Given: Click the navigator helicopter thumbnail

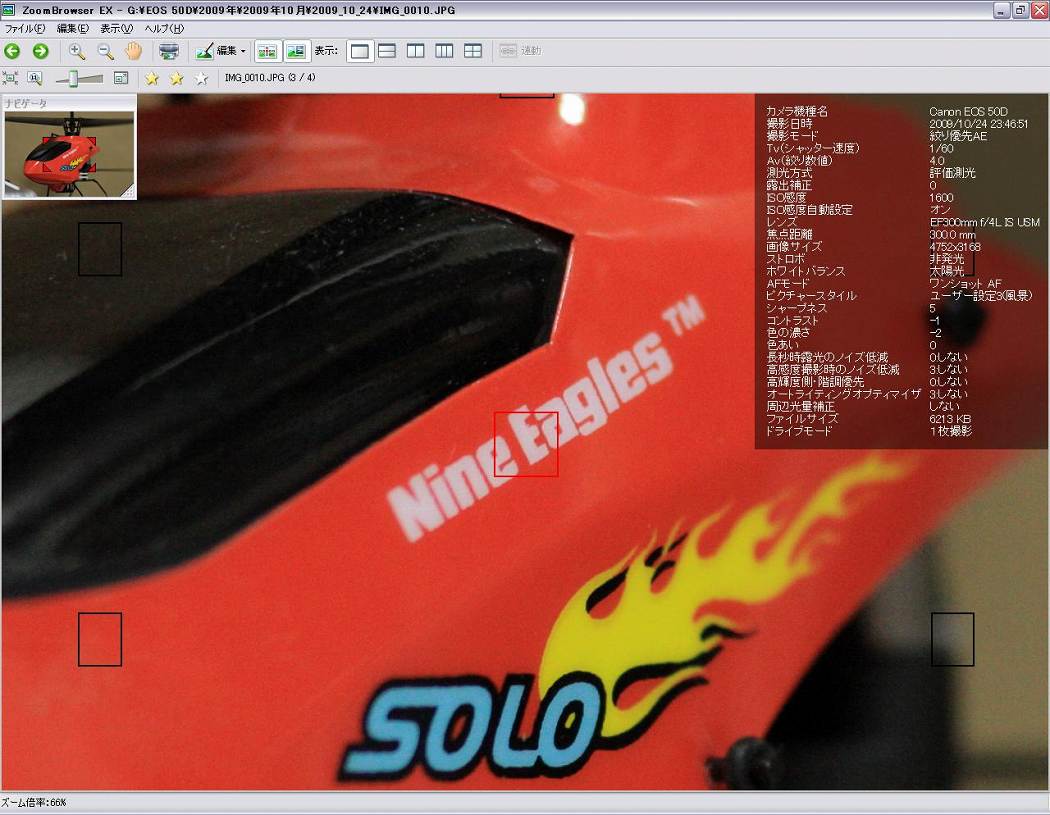Looking at the screenshot, I should [70, 154].
